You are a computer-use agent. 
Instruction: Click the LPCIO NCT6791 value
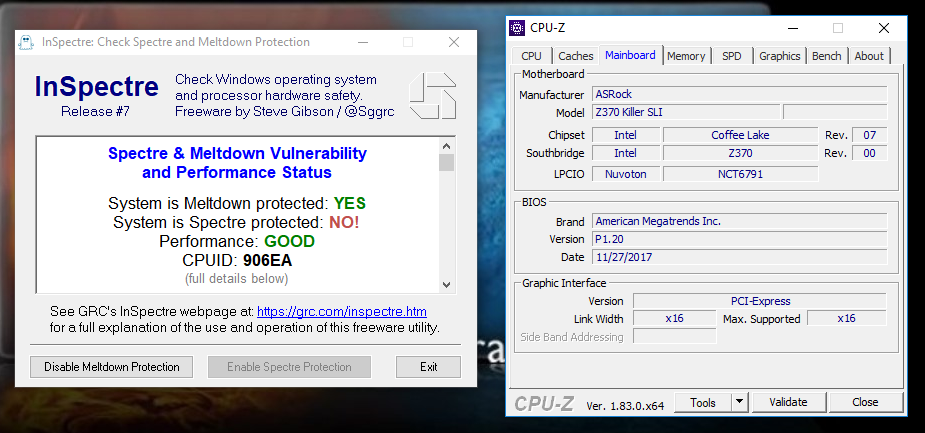pos(740,174)
